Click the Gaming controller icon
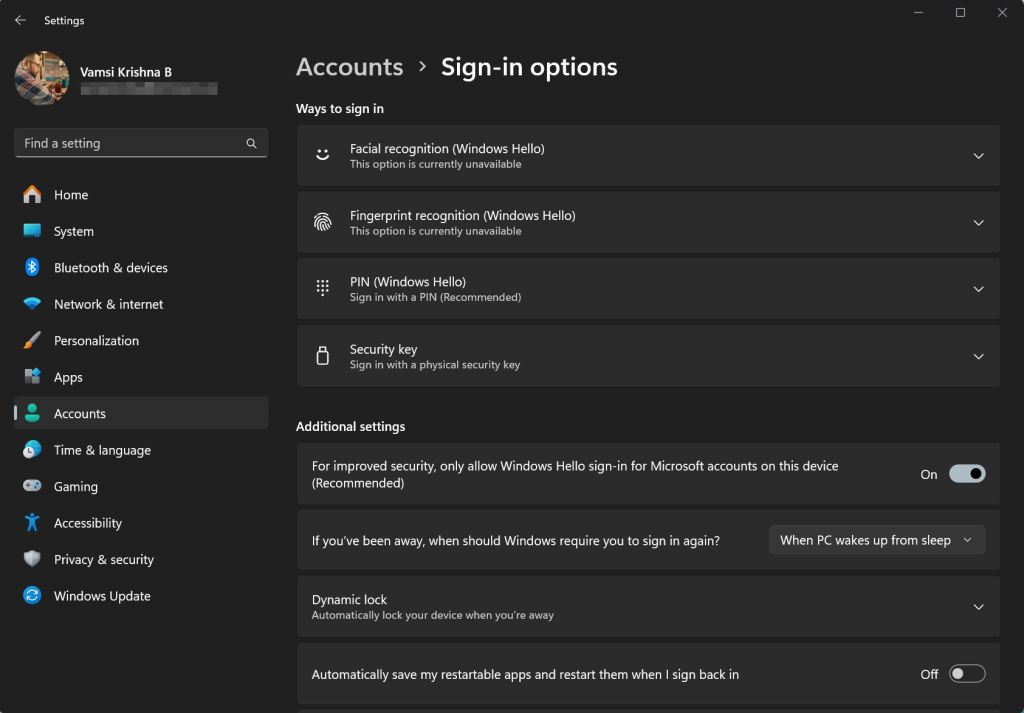1024x713 pixels. pyautogui.click(x=32, y=486)
